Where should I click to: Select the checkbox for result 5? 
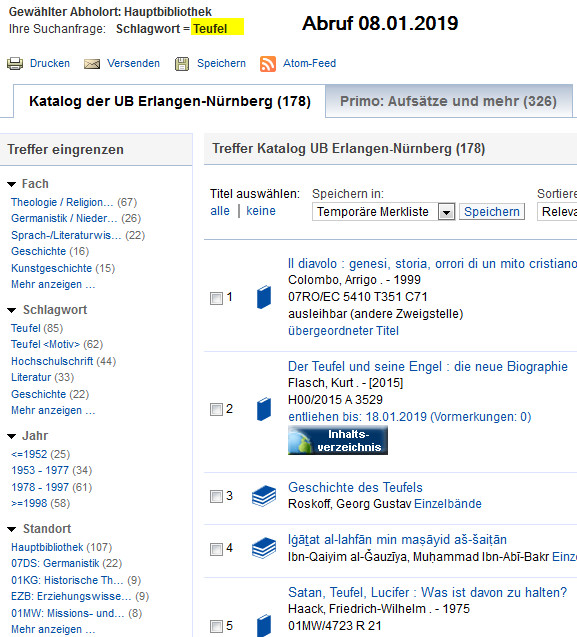[x=216, y=626]
